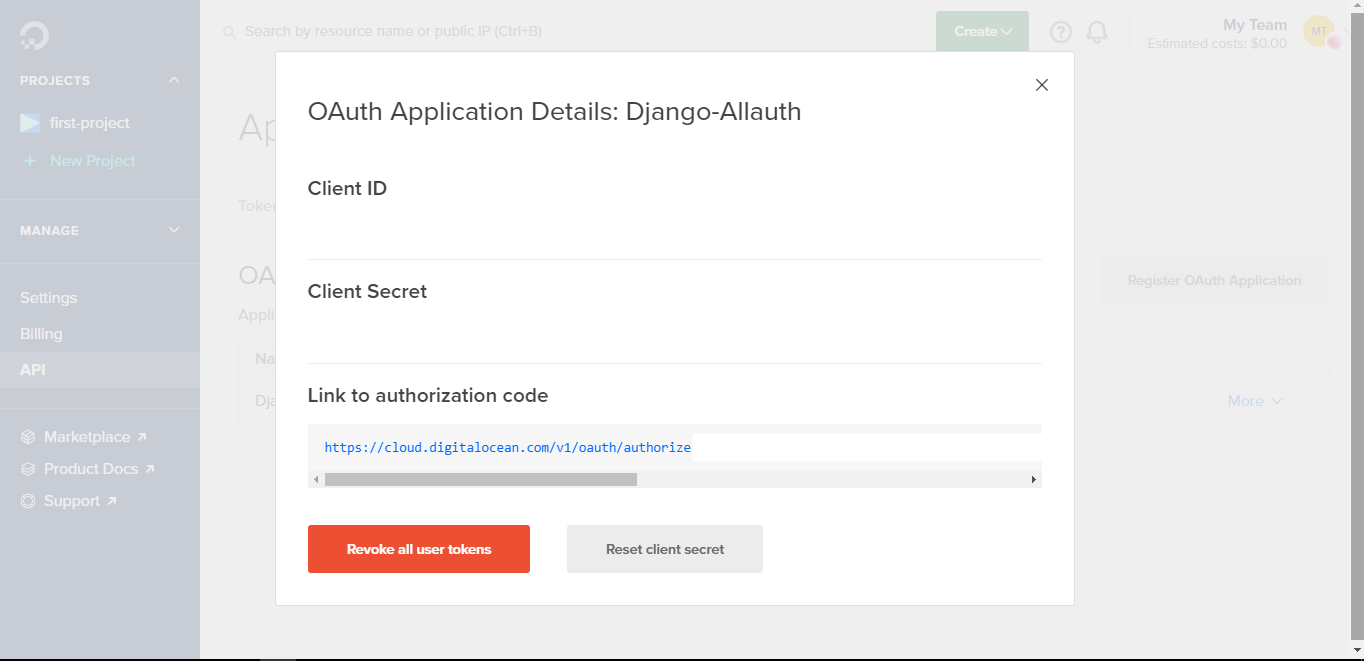Click the Estimated costs $0.00 text
The image size is (1364, 661).
pos(1217,44)
